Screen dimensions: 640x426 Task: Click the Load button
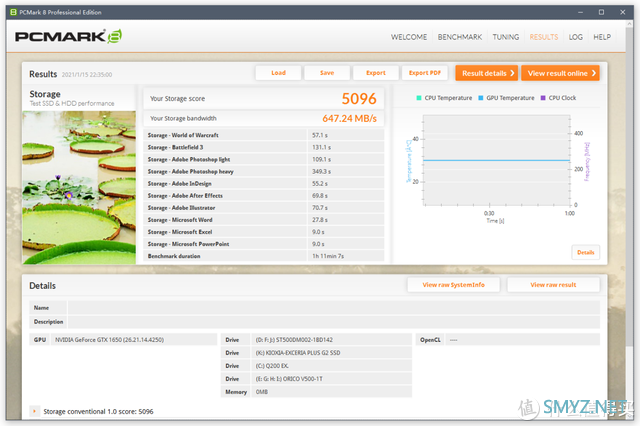[x=278, y=73]
